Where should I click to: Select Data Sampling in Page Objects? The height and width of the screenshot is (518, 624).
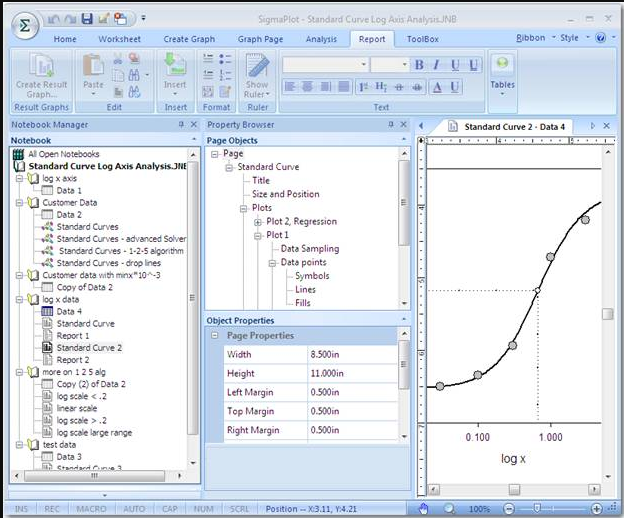pyautogui.click(x=309, y=249)
